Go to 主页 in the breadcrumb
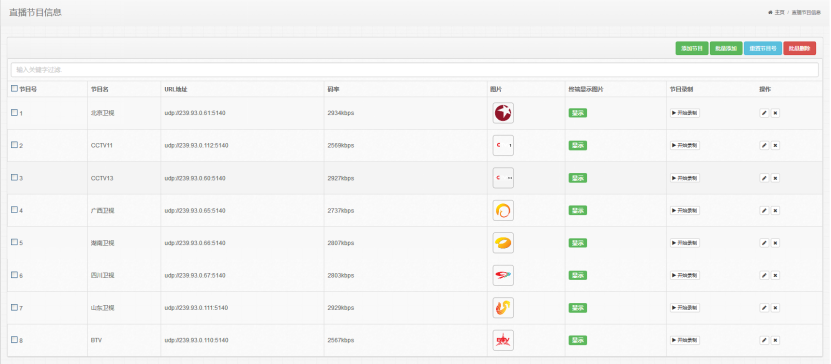 click(779, 12)
